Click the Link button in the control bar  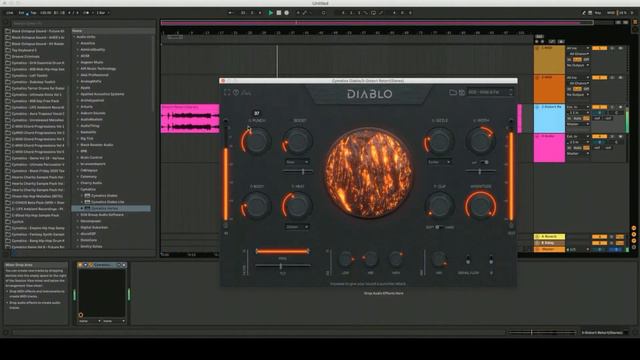[9, 13]
